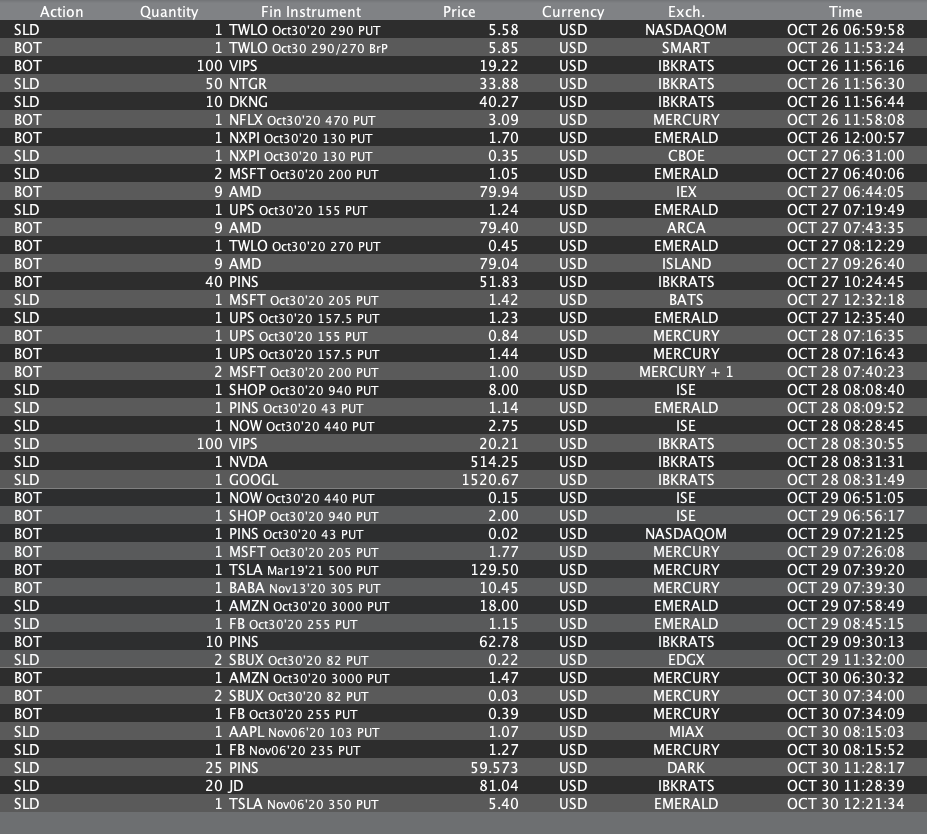
Task: Click the price 0.02 cell
Action: coord(503,534)
